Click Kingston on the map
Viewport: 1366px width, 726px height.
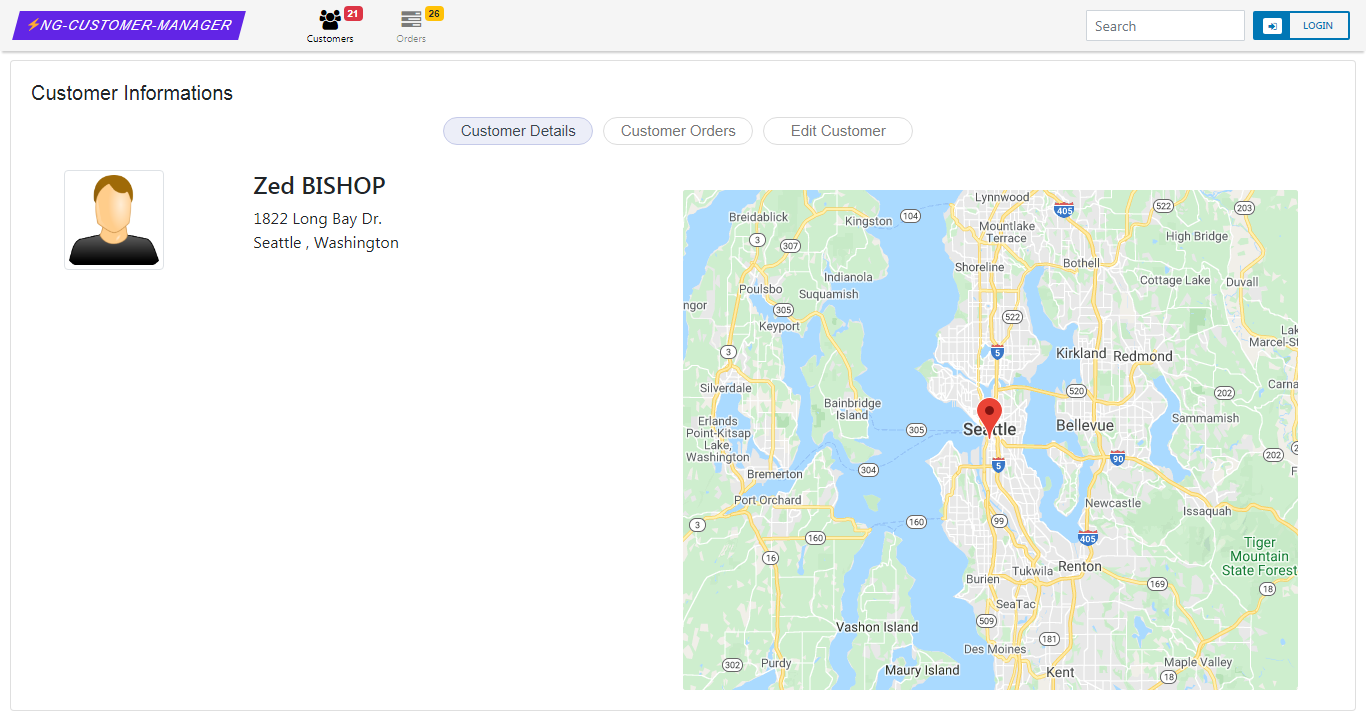(868, 221)
